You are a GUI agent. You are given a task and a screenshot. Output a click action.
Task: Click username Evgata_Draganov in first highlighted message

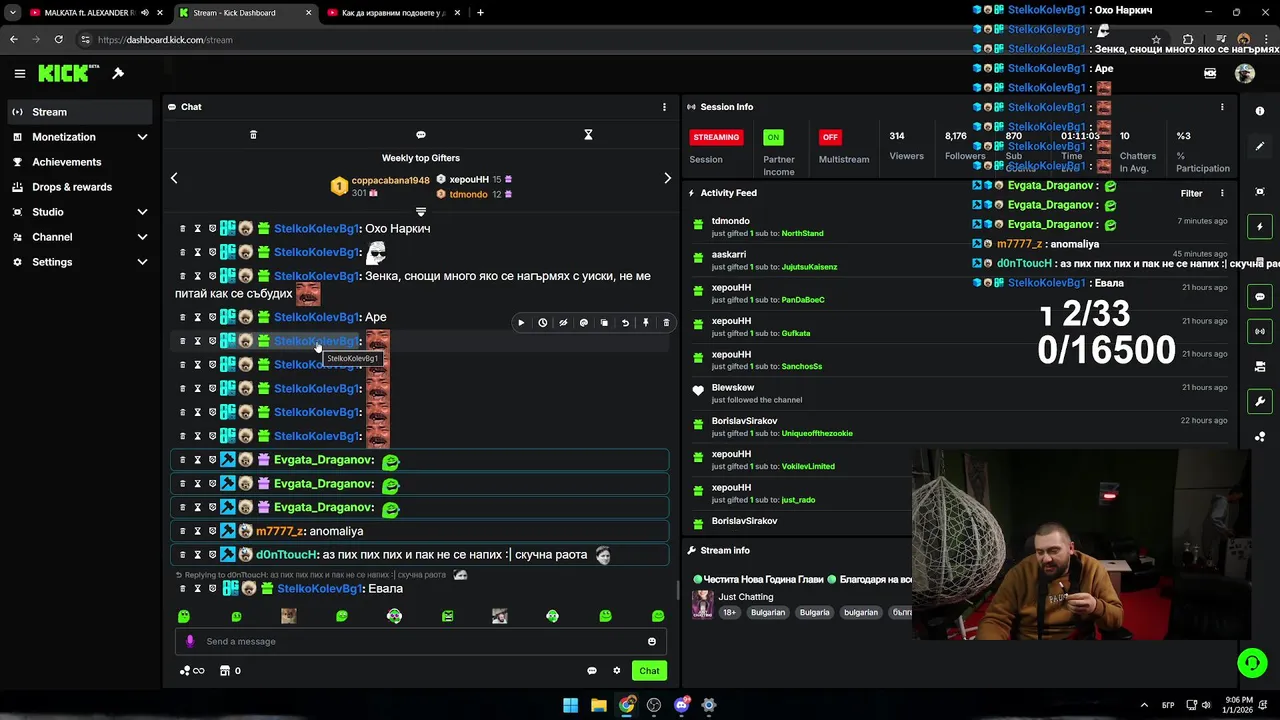tap(324, 460)
